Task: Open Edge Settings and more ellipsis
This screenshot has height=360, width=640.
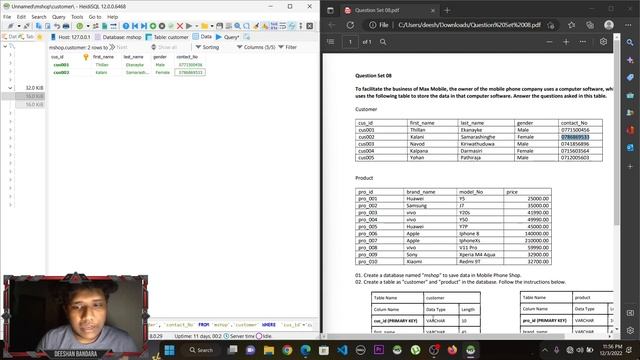Action: pyautogui.click(x=628, y=25)
